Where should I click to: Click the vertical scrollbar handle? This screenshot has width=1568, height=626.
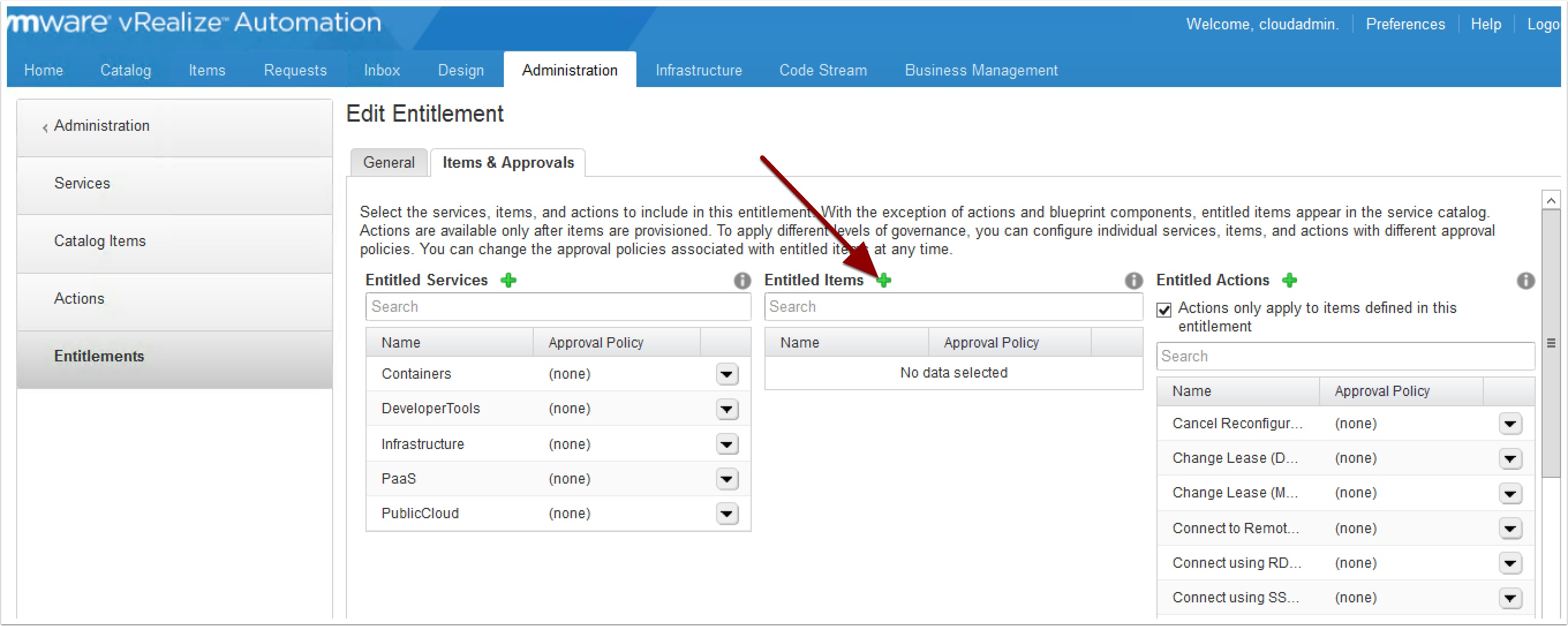coord(1550,343)
